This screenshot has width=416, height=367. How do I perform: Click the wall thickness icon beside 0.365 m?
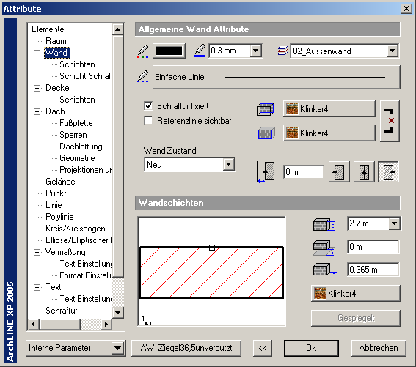(x=324, y=269)
